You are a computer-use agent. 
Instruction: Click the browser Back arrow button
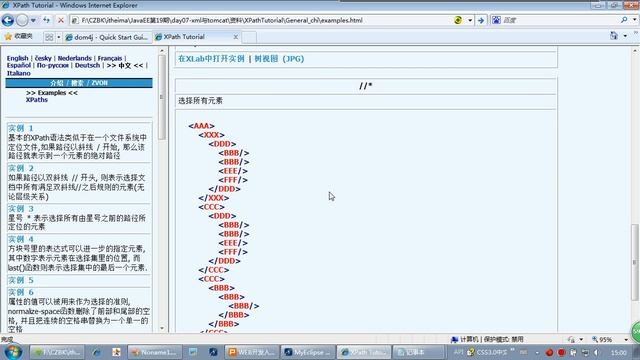[x=8, y=20]
